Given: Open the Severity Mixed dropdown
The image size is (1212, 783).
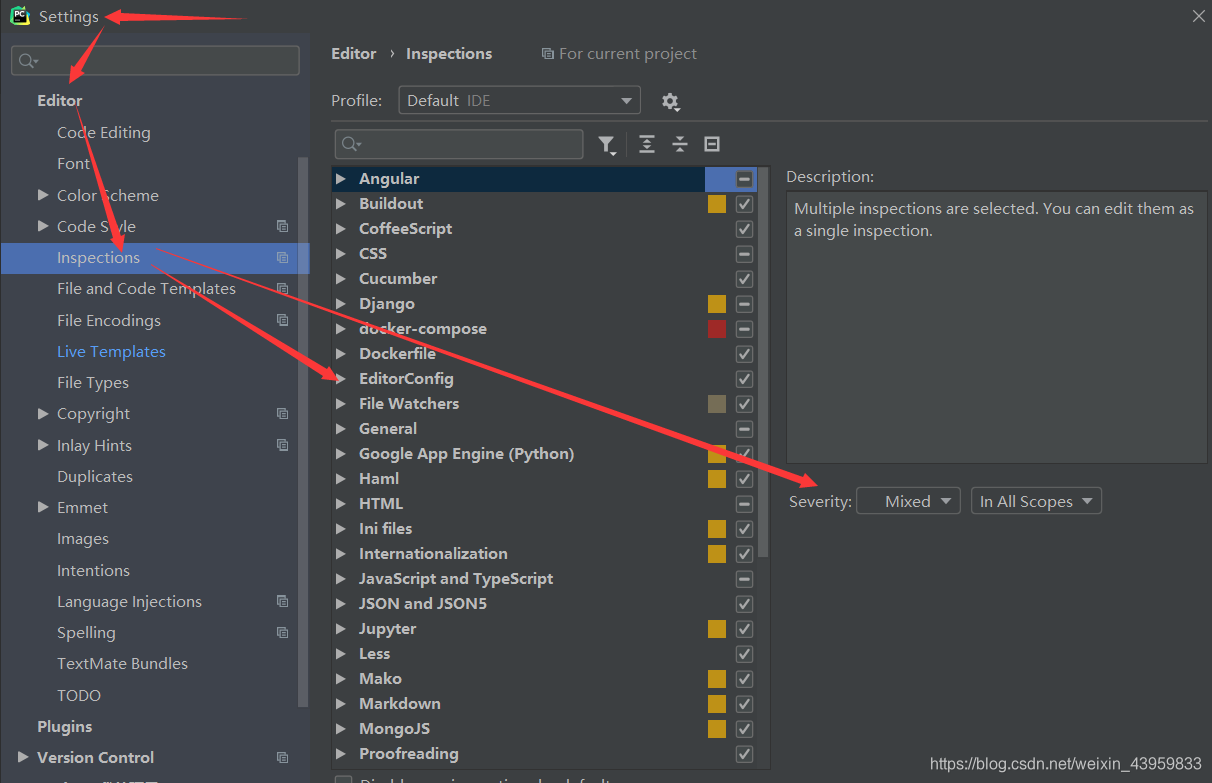Looking at the screenshot, I should (x=908, y=502).
